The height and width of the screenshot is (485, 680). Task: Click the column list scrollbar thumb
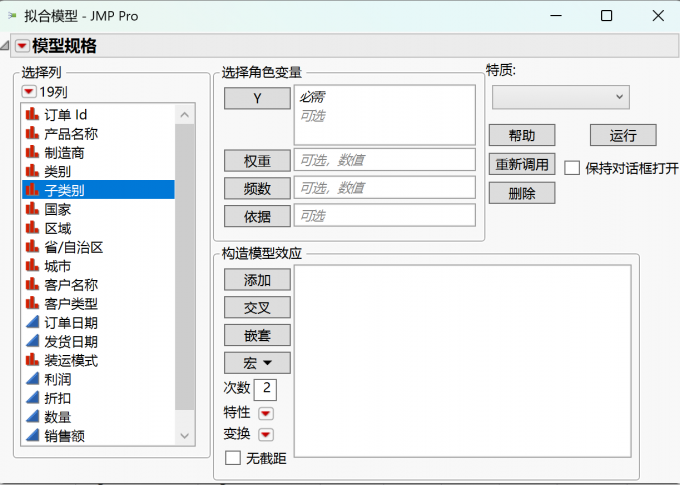point(185,267)
